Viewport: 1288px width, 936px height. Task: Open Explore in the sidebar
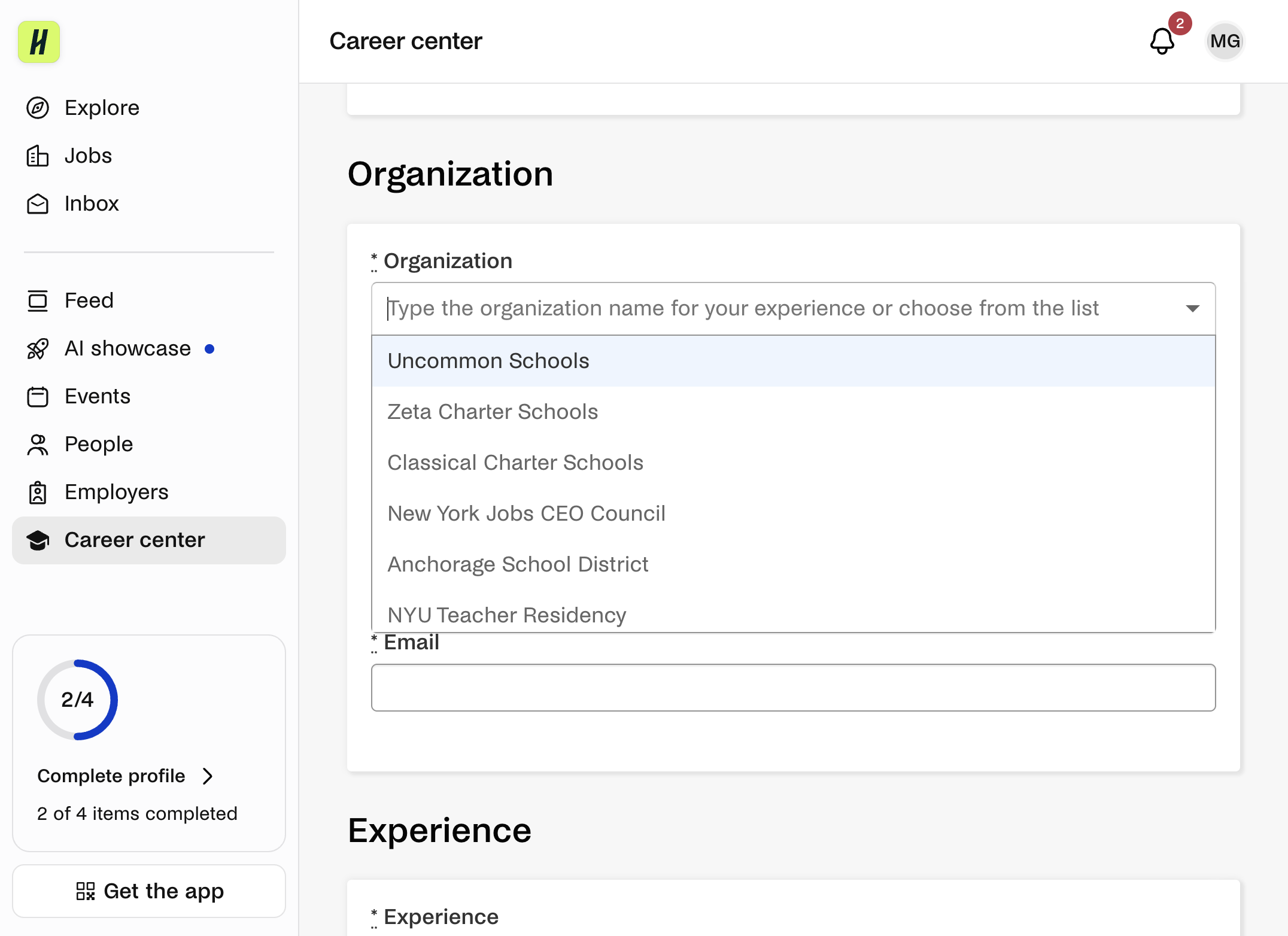click(x=148, y=108)
